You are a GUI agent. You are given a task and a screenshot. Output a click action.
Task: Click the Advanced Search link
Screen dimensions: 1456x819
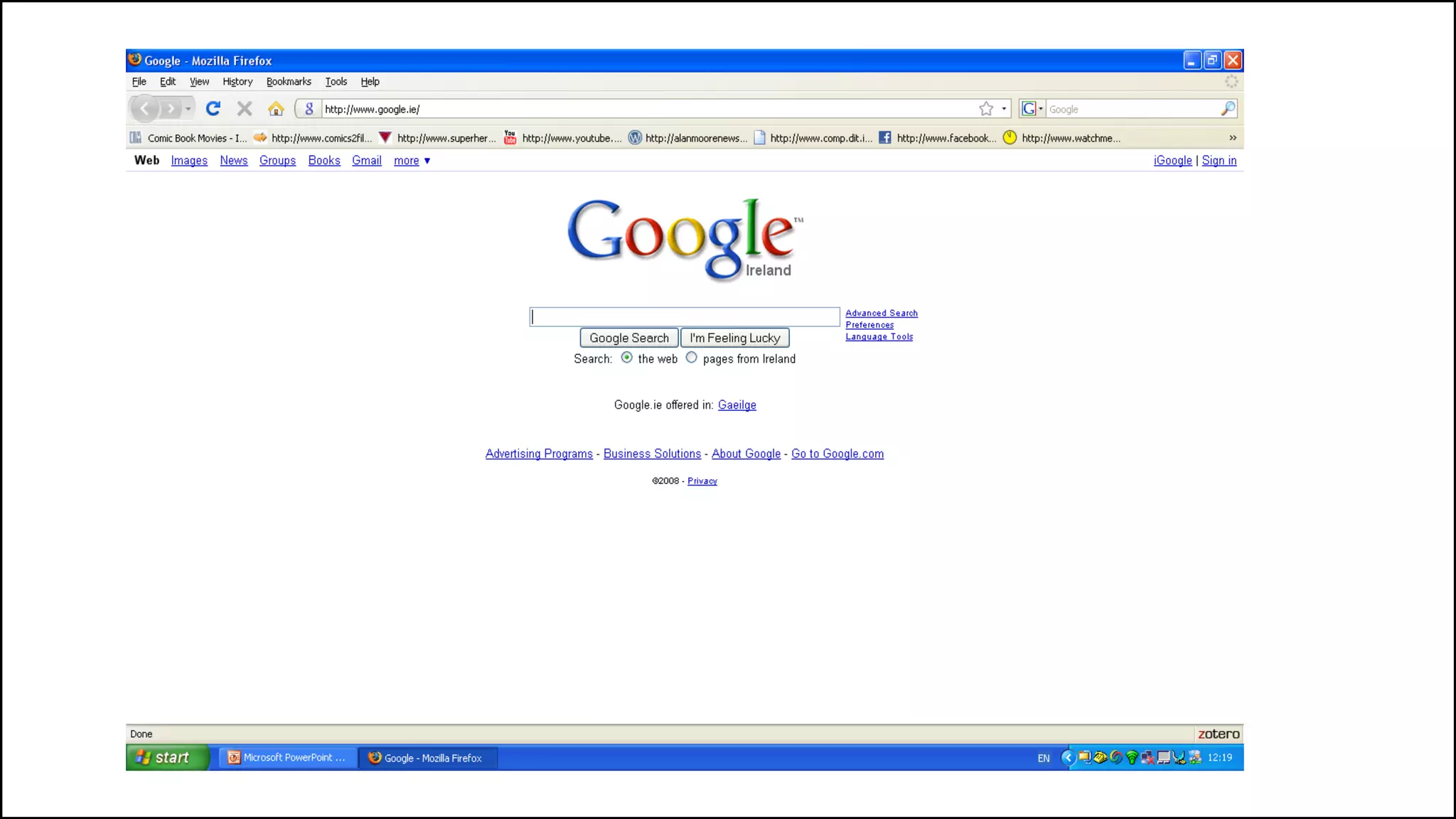pyautogui.click(x=881, y=313)
